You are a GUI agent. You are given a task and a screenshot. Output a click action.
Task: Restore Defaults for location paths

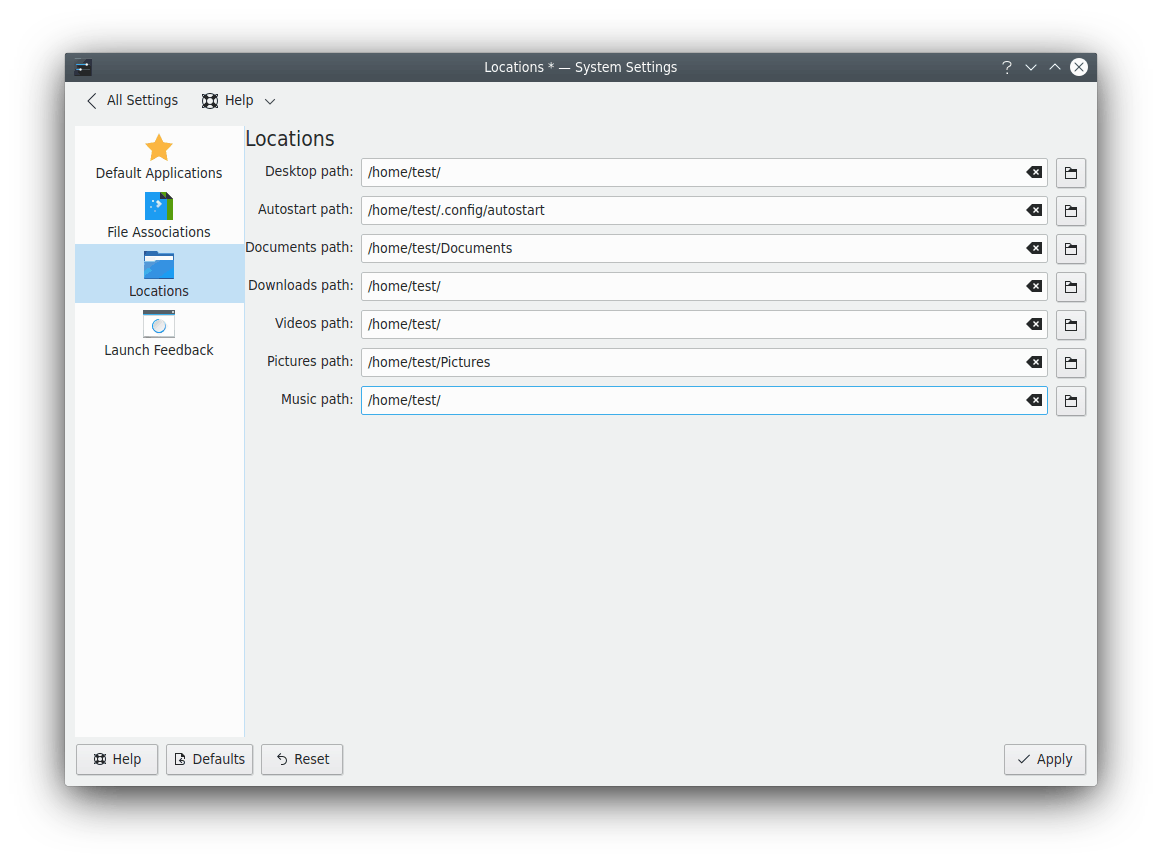coord(209,759)
